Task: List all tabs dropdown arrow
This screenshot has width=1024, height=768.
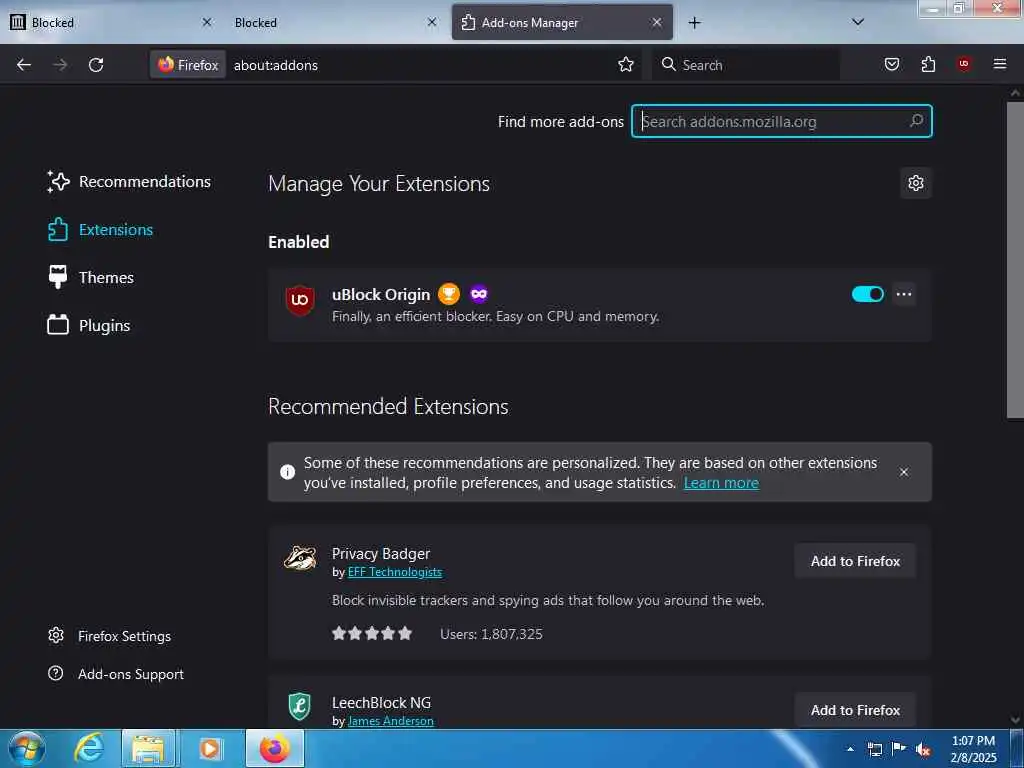Action: click(858, 22)
